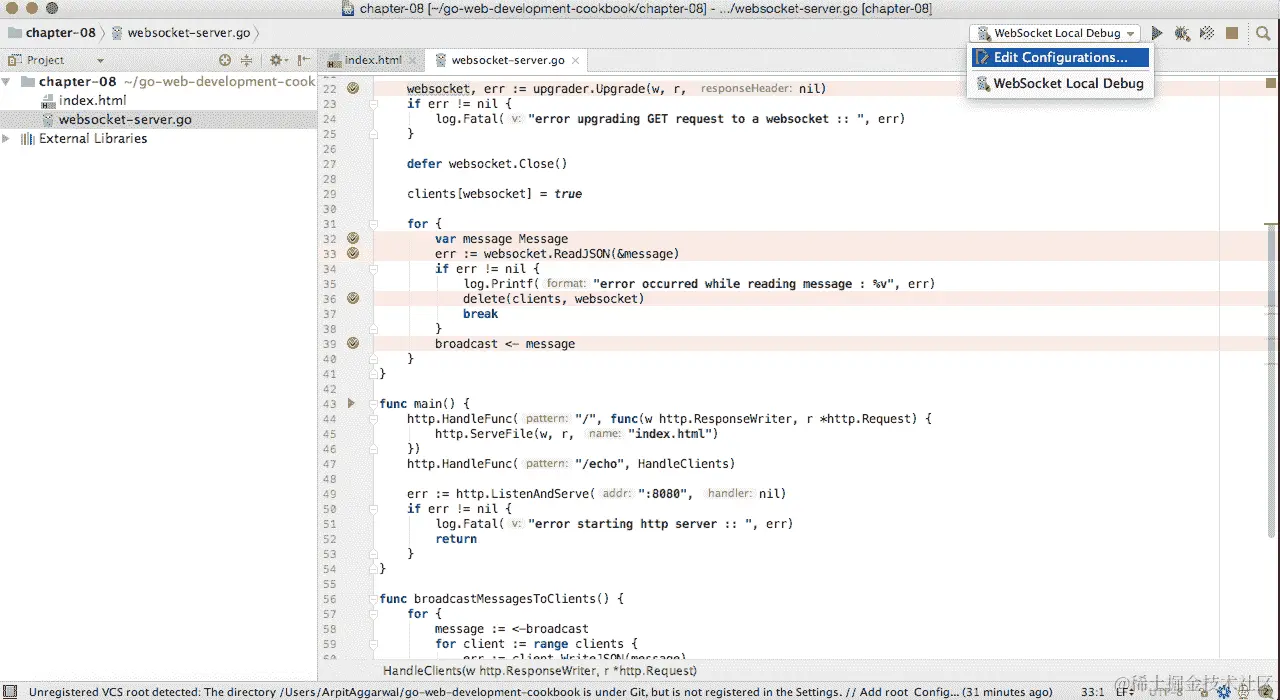Run the WebSocket Local Debug configuration
Viewport: 1280px width, 700px height.
coord(1157,33)
